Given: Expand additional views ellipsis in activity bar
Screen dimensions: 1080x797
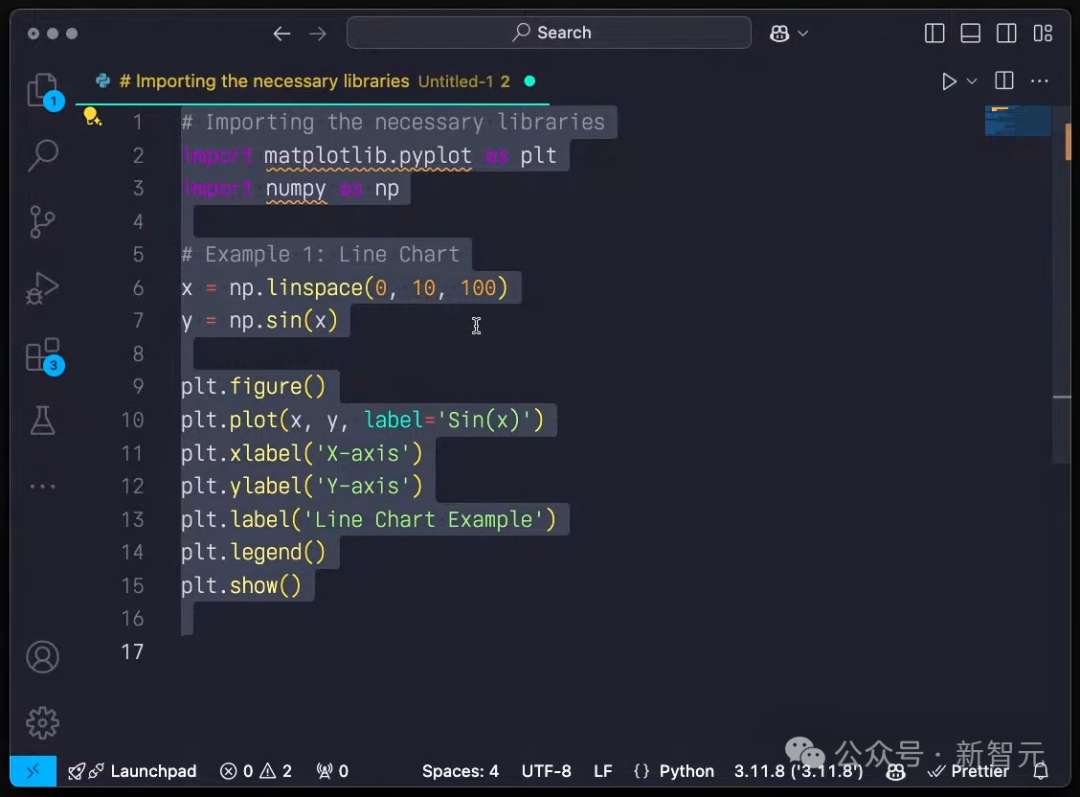Looking at the screenshot, I should (x=42, y=486).
